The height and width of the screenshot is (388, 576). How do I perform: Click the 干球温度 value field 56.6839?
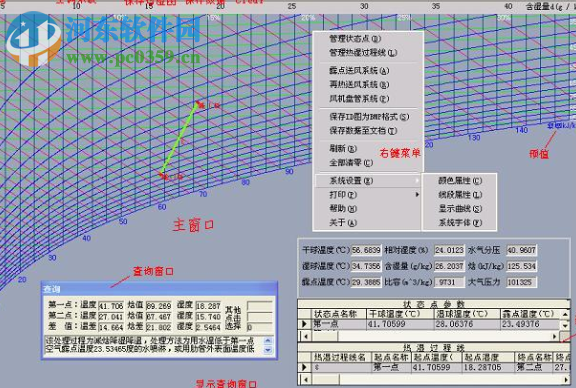tap(366, 250)
